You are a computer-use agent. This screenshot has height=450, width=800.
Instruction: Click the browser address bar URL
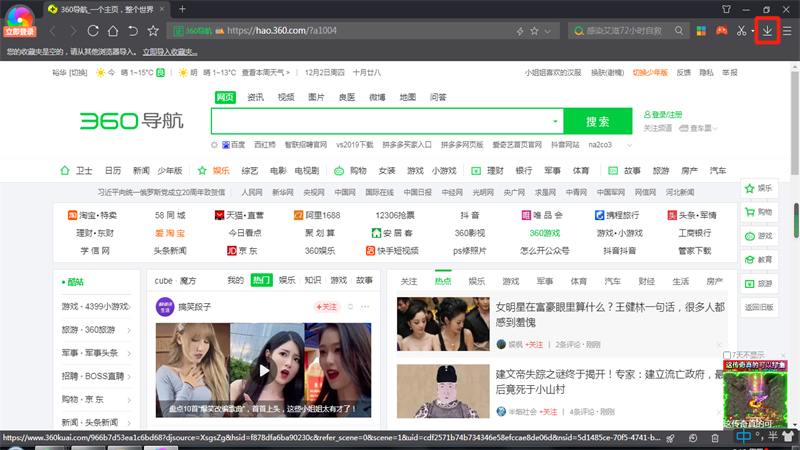282,31
